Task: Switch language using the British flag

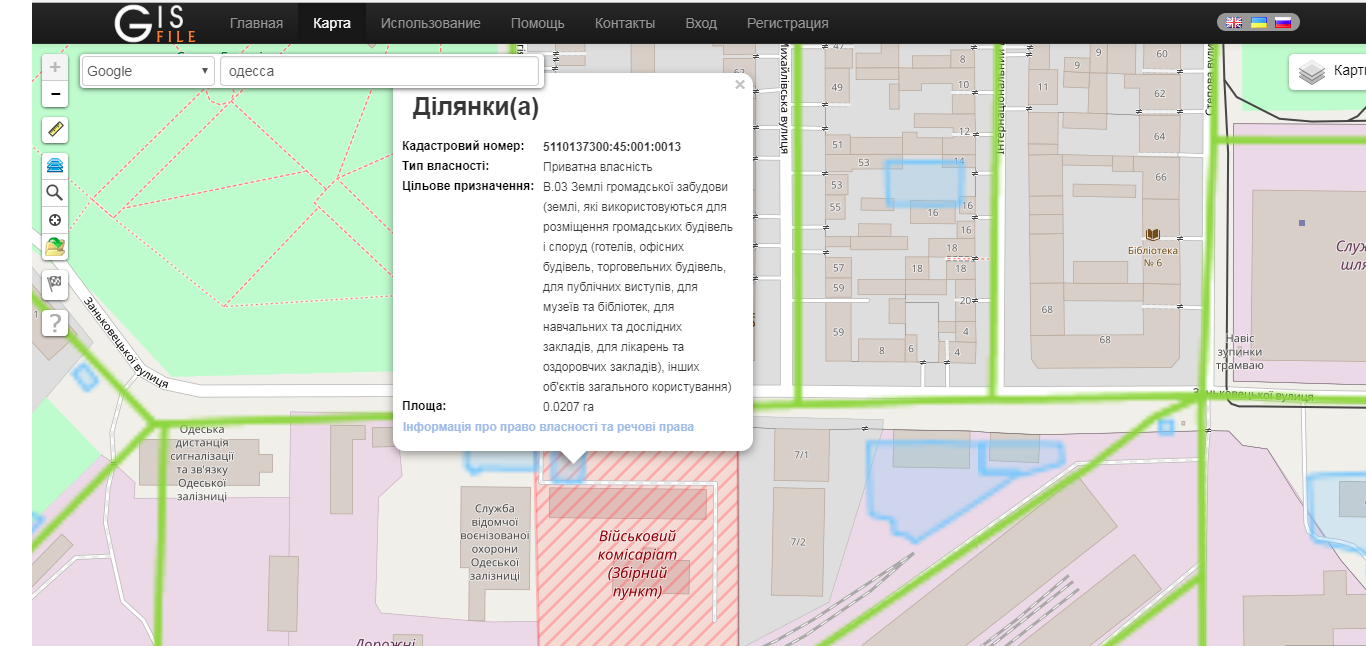Action: (x=1235, y=23)
